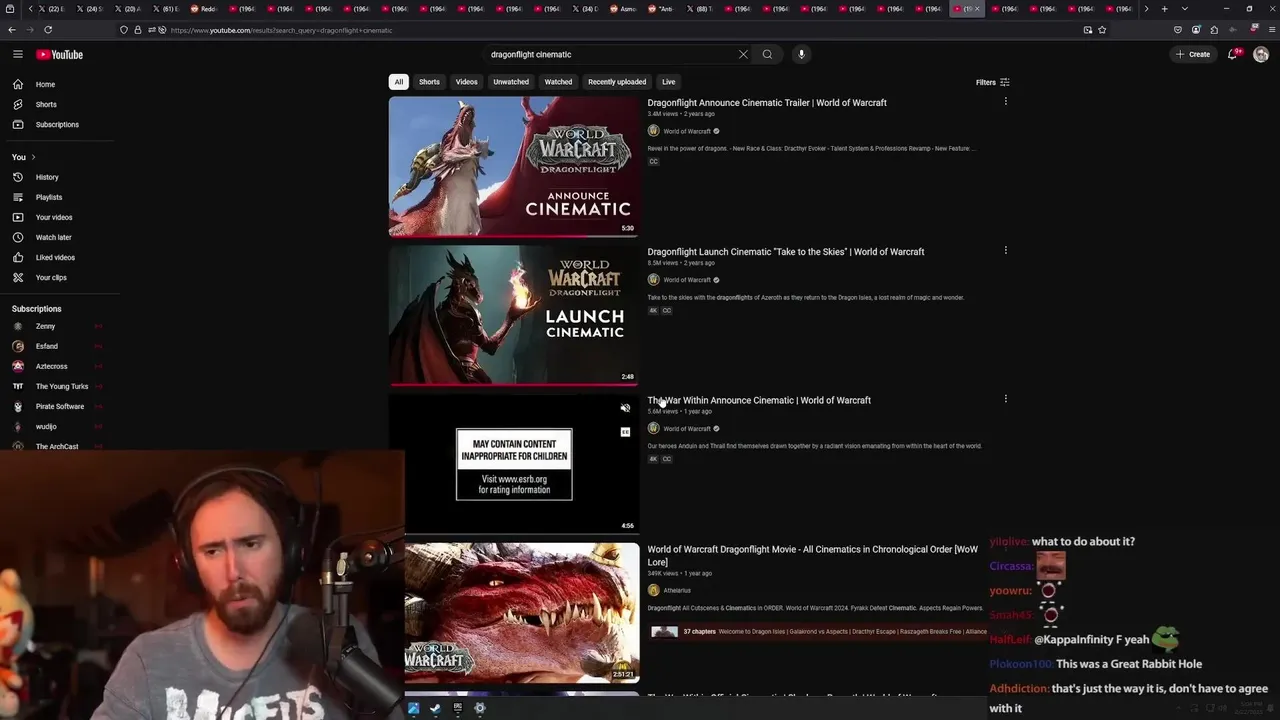Image resolution: width=1280 pixels, height=720 pixels.
Task: Select the All filter chip
Action: 398,82
